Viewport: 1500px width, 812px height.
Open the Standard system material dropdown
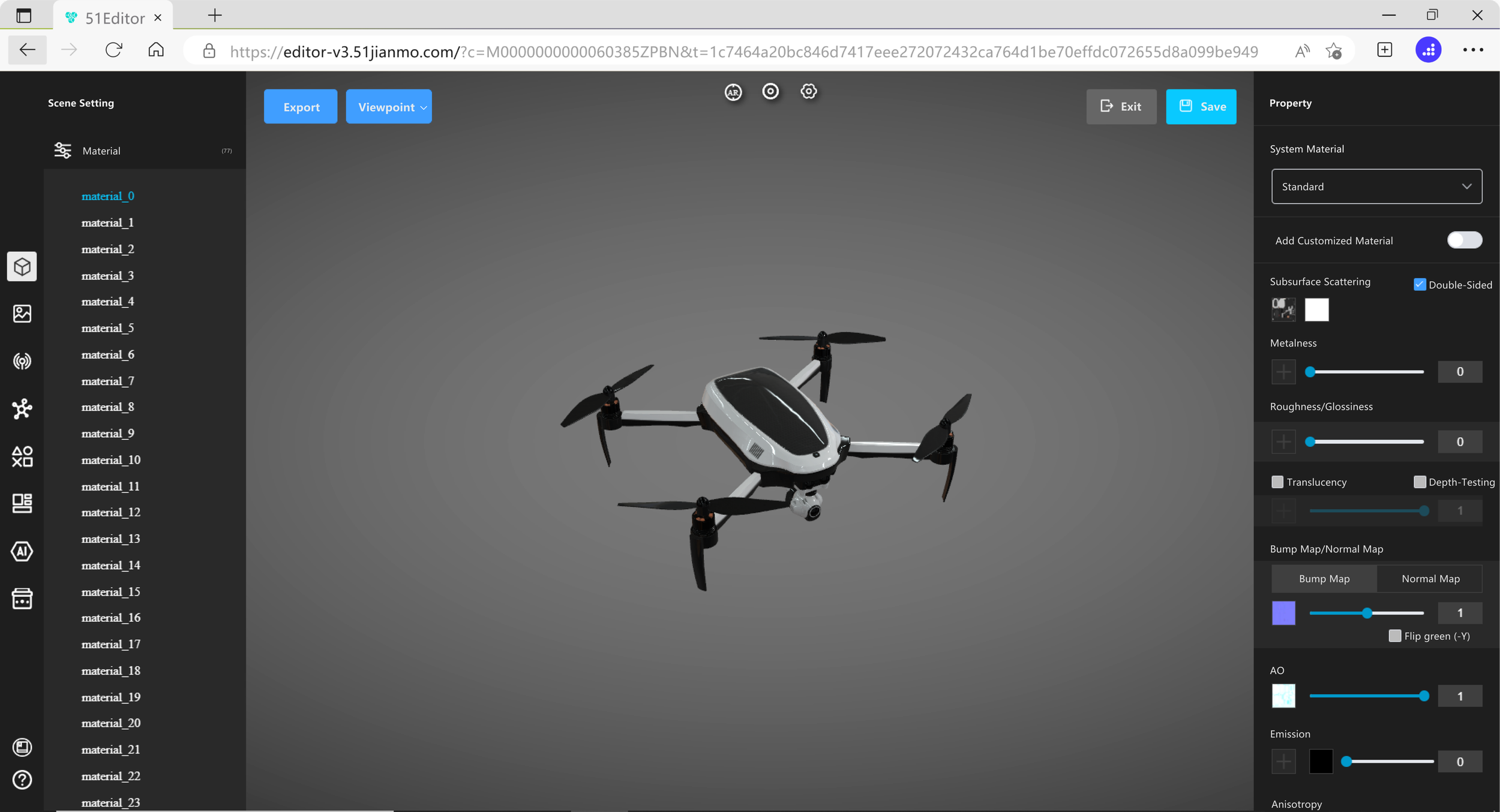pos(1376,187)
